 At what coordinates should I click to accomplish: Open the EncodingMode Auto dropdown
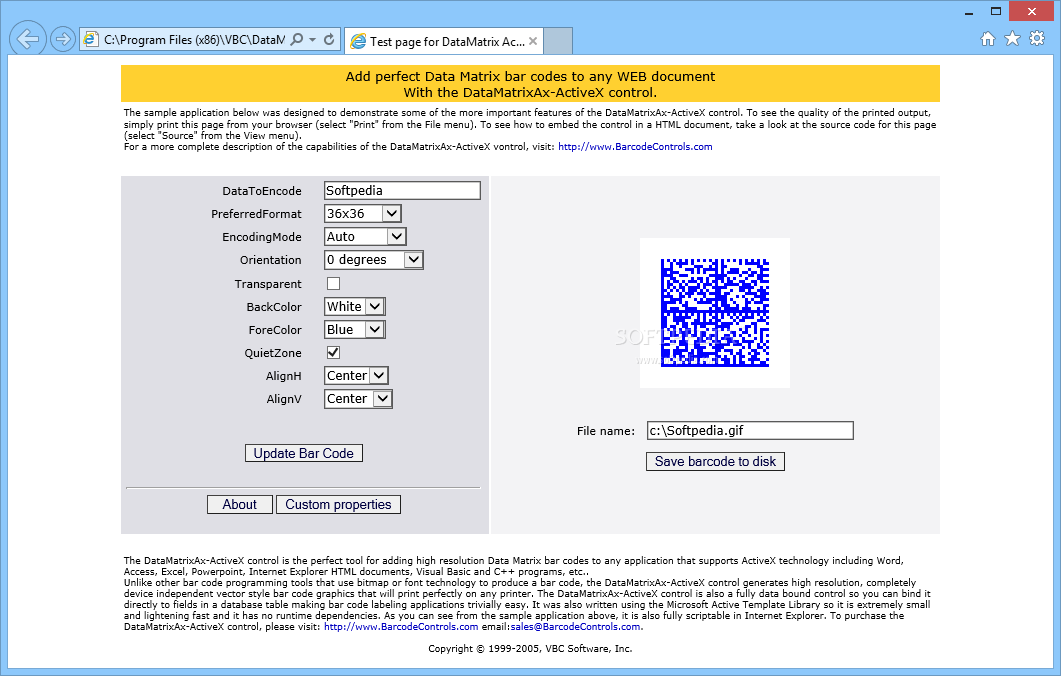tap(365, 236)
